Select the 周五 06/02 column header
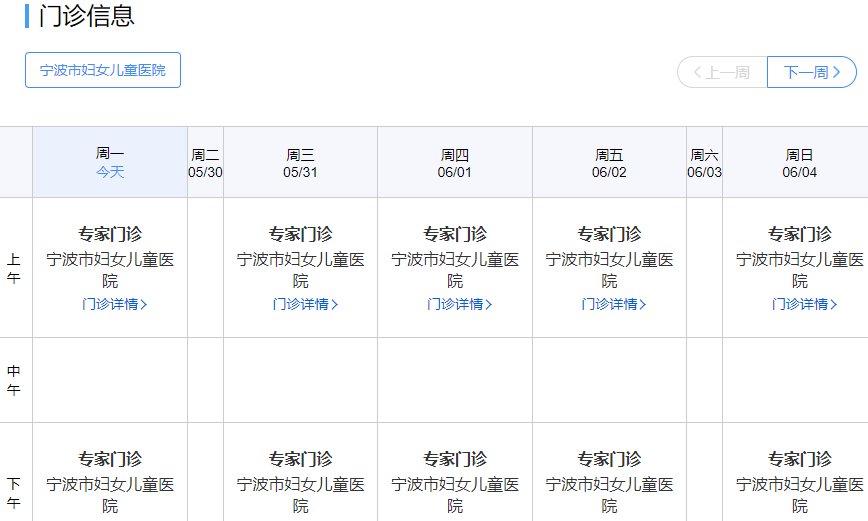This screenshot has width=868, height=521. (609, 162)
